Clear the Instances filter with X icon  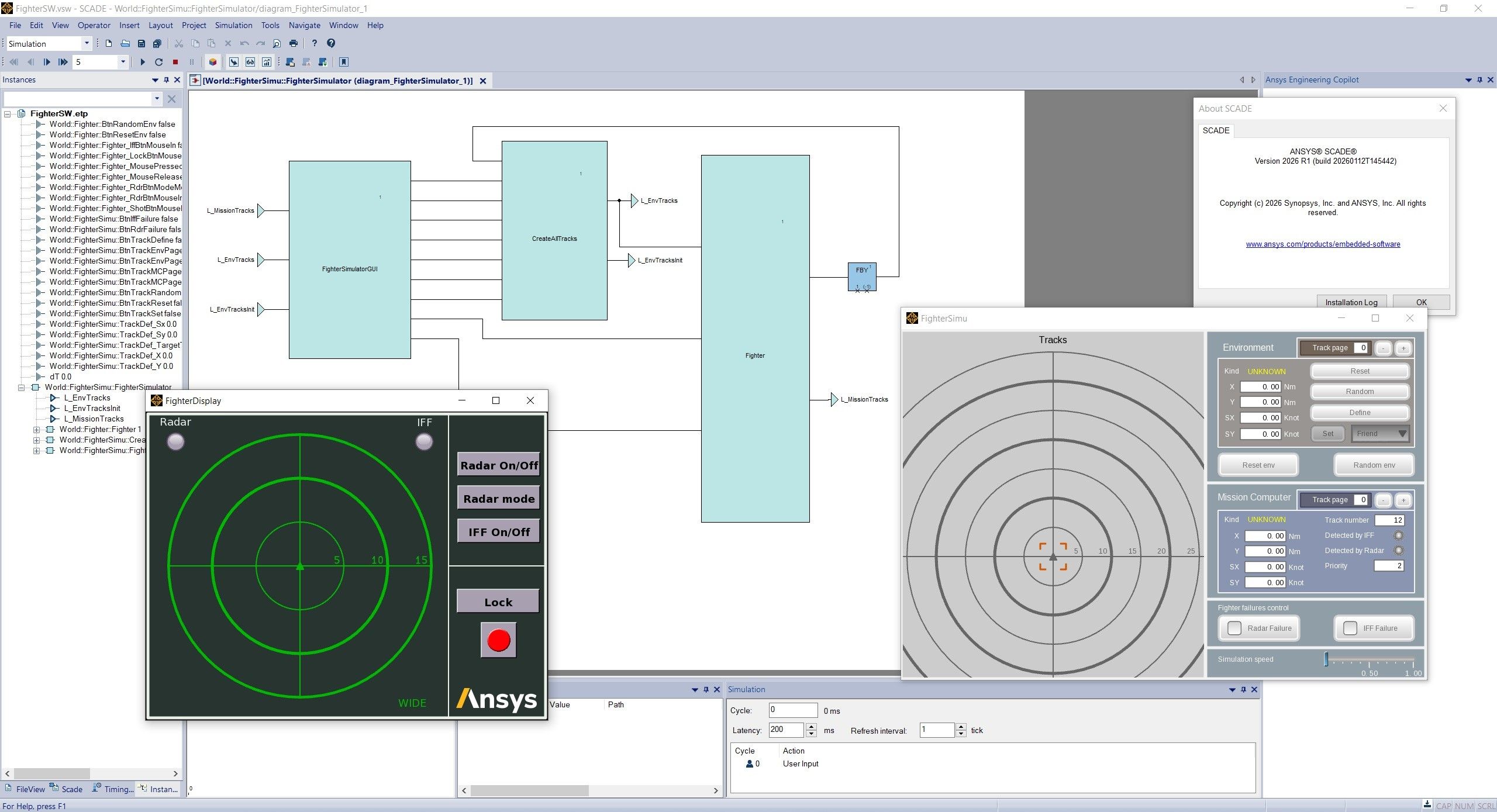click(x=171, y=99)
